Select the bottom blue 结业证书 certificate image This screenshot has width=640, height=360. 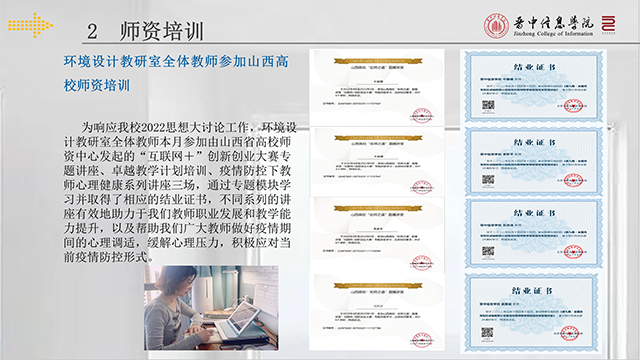pyautogui.click(x=532, y=313)
